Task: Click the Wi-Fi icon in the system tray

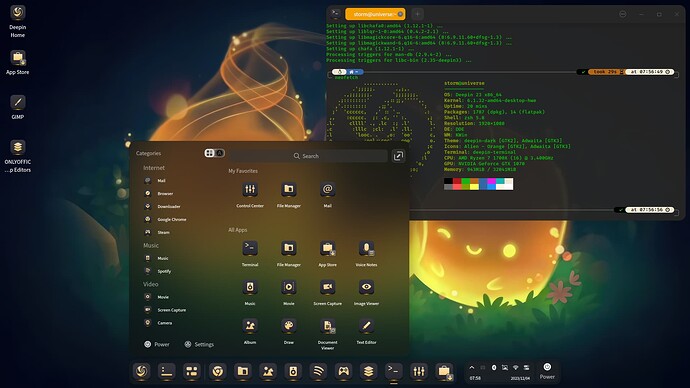Action: pyautogui.click(x=516, y=367)
